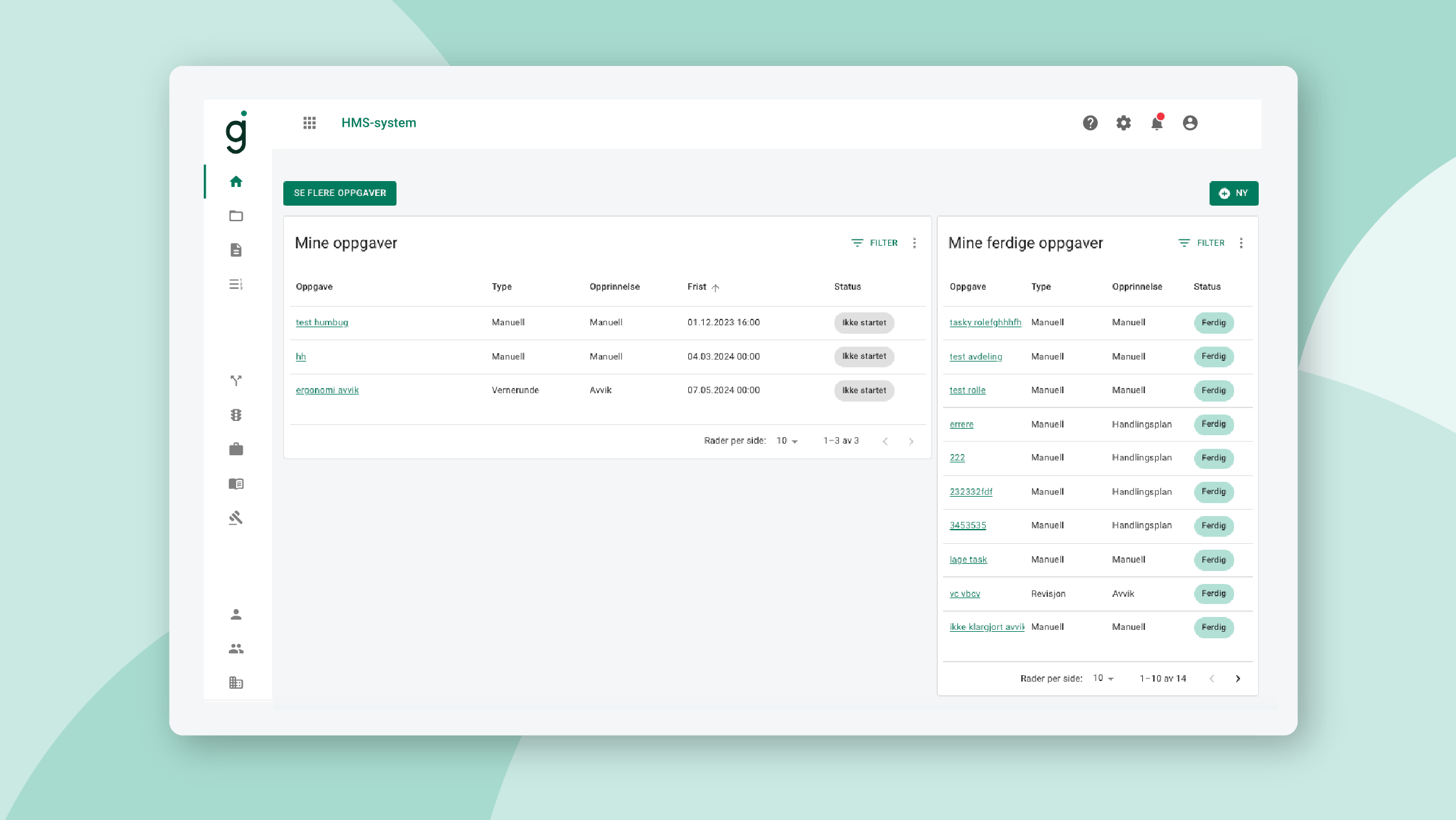Expand rows per page in Mine oppgaver

pyautogui.click(x=787, y=441)
